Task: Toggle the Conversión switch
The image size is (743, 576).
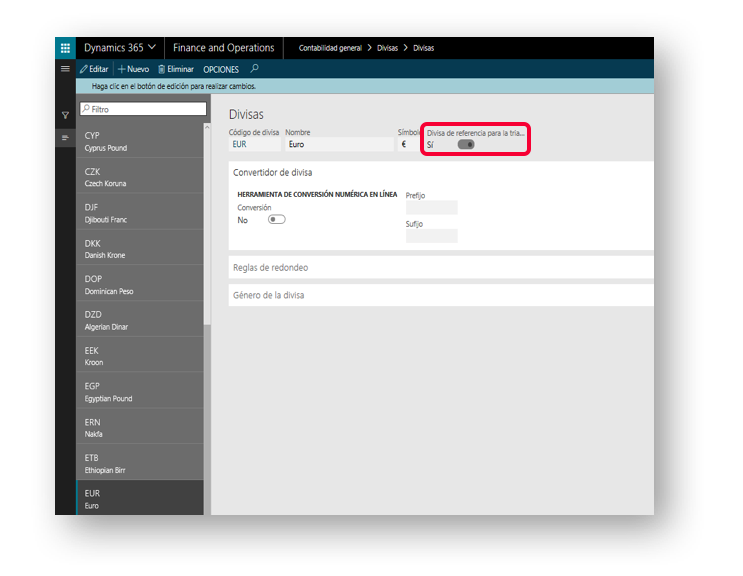Action: click(277, 219)
